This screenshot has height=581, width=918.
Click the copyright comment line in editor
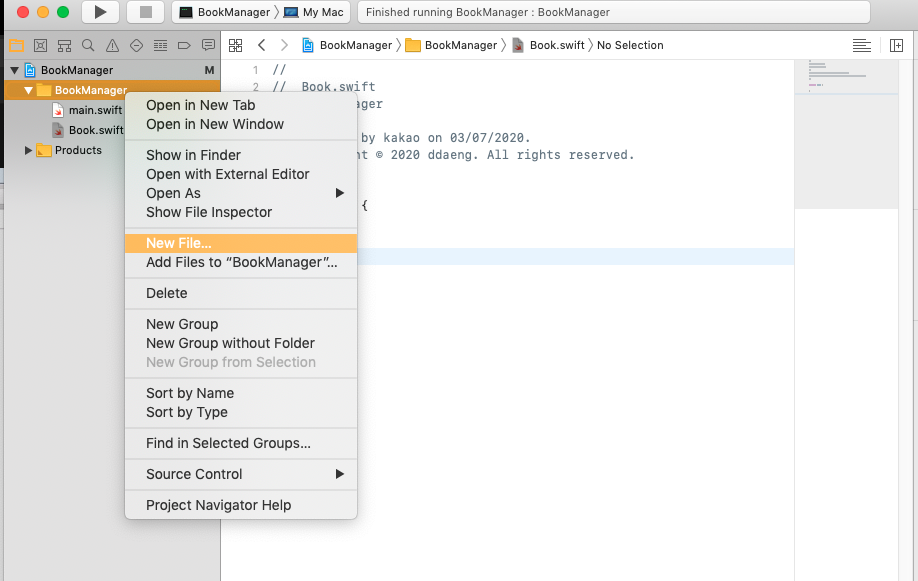(496, 155)
